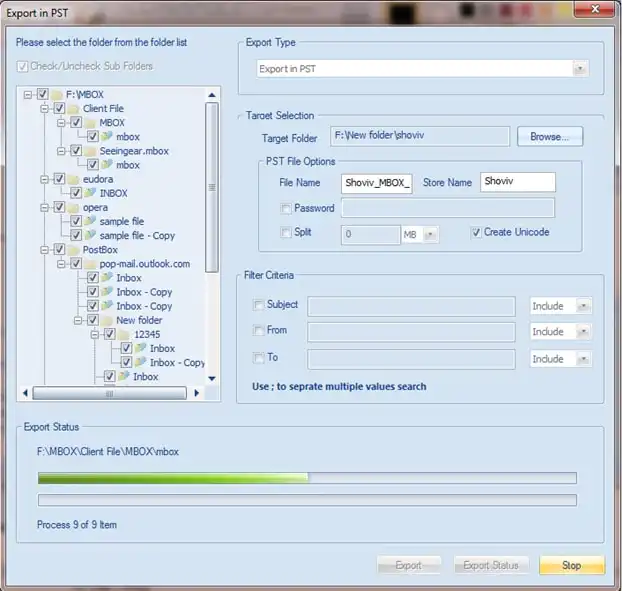Click the pop-mail.outlook.com folder icon
The height and width of the screenshot is (591, 622).
pos(91,264)
